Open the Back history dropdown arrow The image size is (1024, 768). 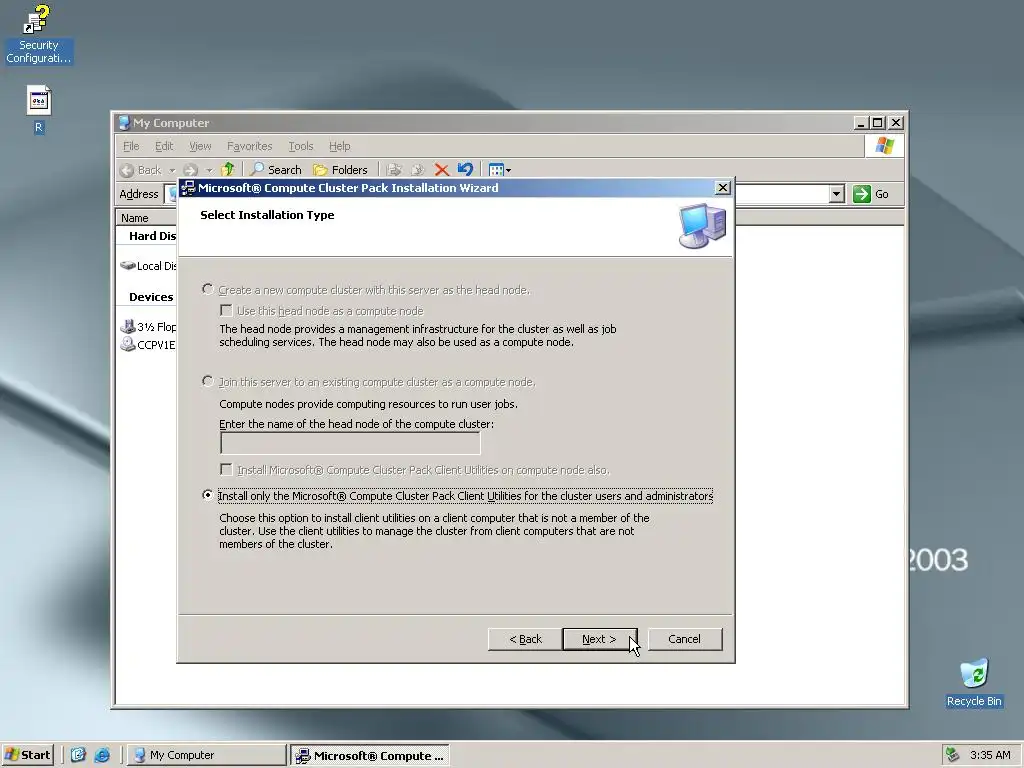[x=172, y=170]
